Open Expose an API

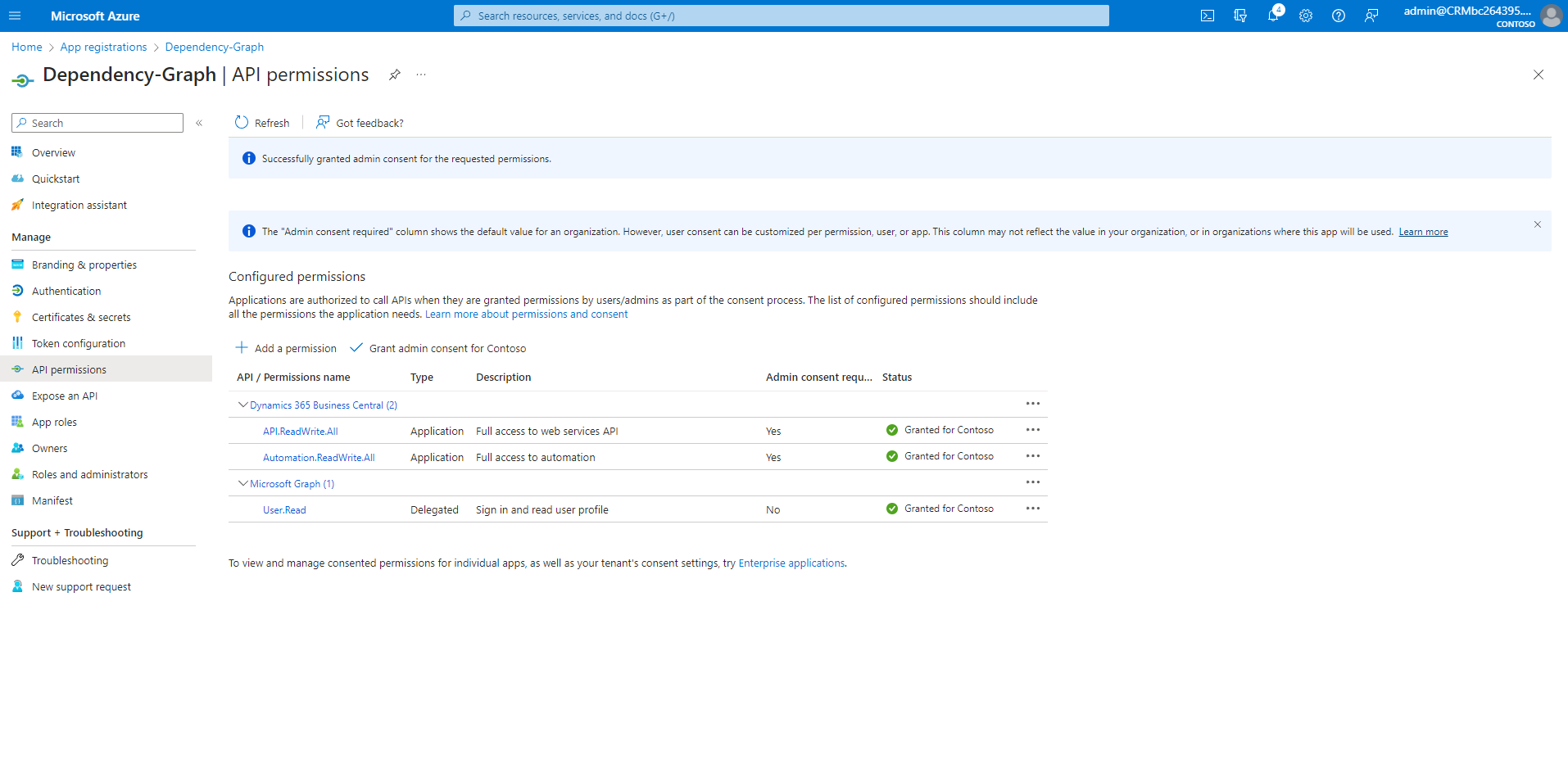point(65,396)
